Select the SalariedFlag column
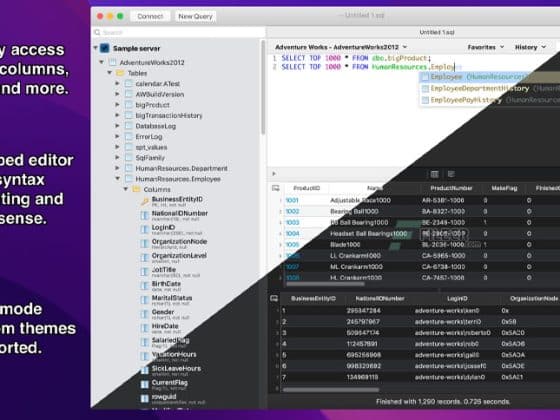 pyautogui.click(x=170, y=342)
